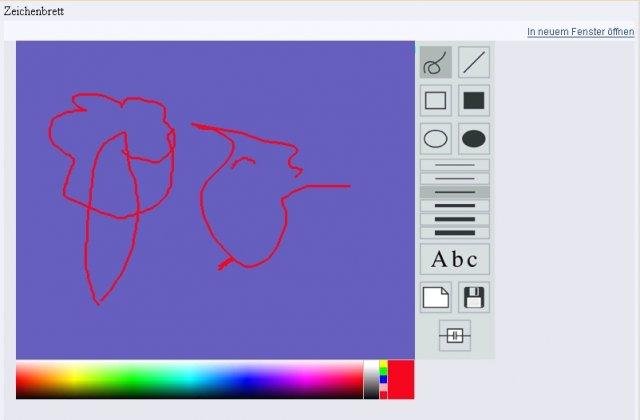Choose the yellow preset color swatch

point(383,365)
